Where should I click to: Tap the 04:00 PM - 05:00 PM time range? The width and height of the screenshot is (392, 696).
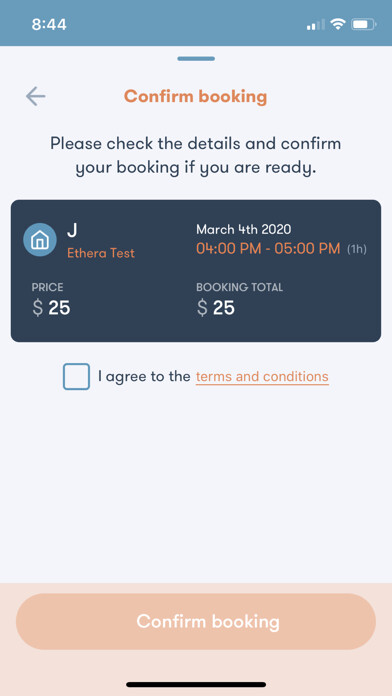click(268, 249)
